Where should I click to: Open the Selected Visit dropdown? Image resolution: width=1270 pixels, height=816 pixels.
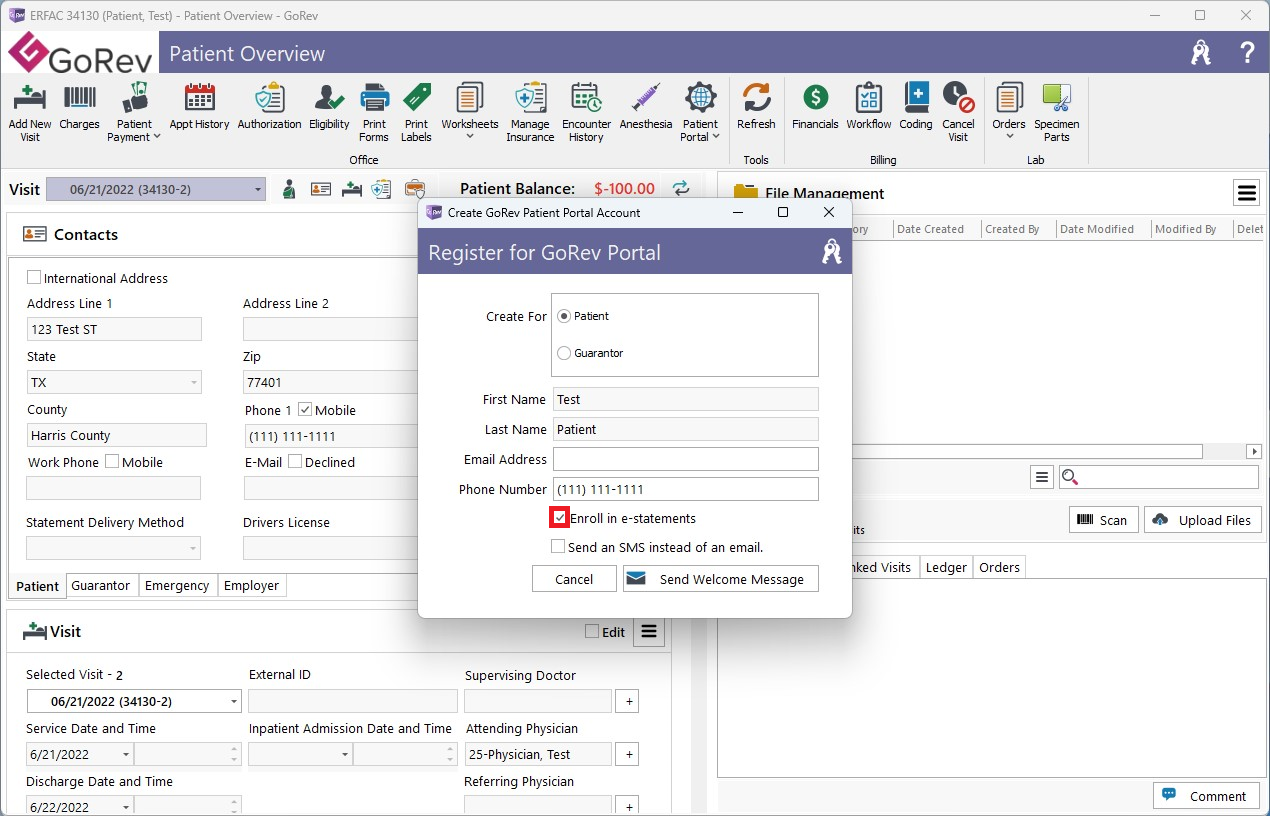tap(234, 702)
